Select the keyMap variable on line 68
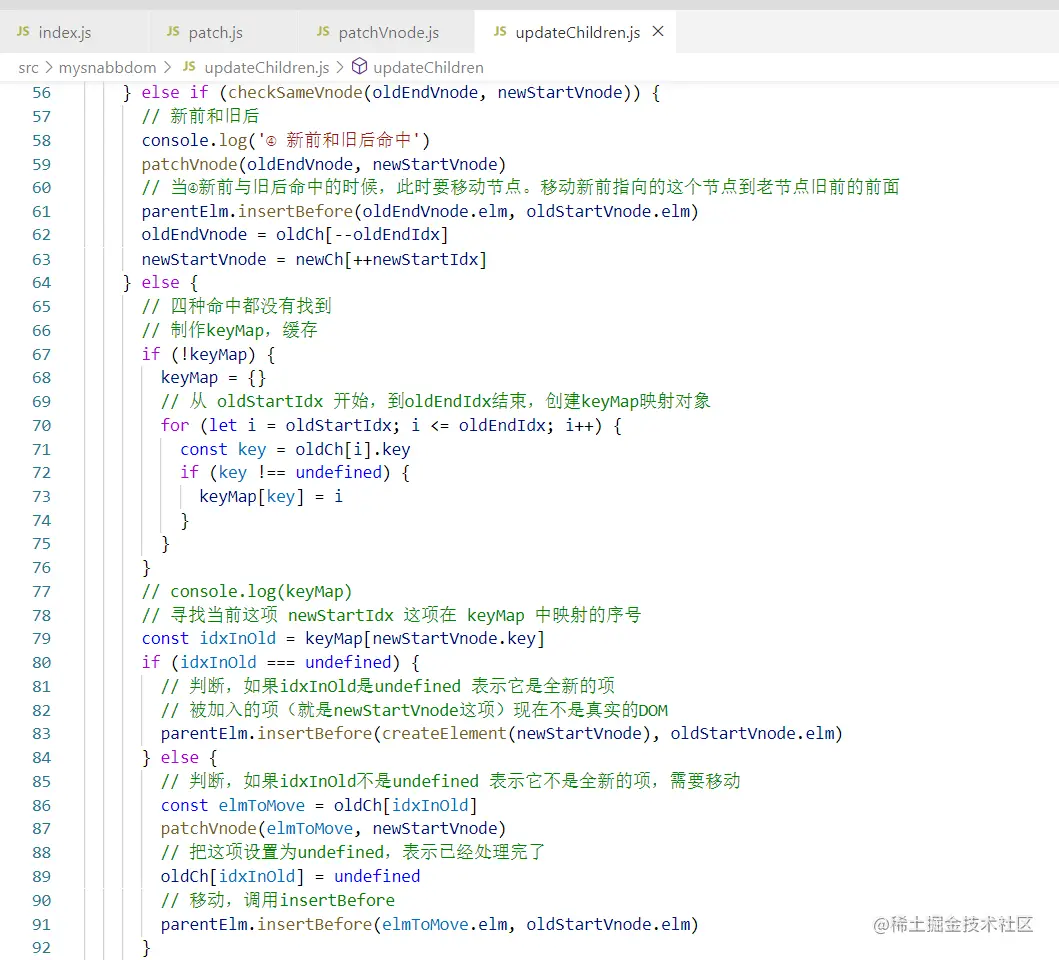This screenshot has width=1059, height=960. [189, 377]
